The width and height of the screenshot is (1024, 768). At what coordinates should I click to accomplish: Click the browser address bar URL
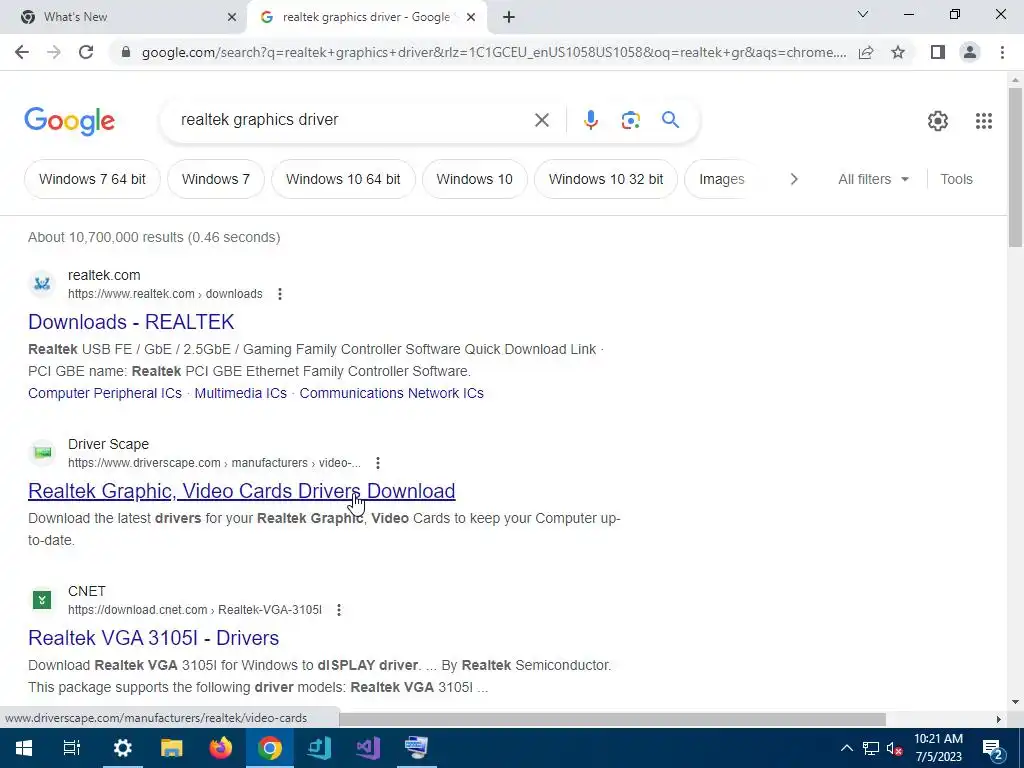pyautogui.click(x=494, y=52)
